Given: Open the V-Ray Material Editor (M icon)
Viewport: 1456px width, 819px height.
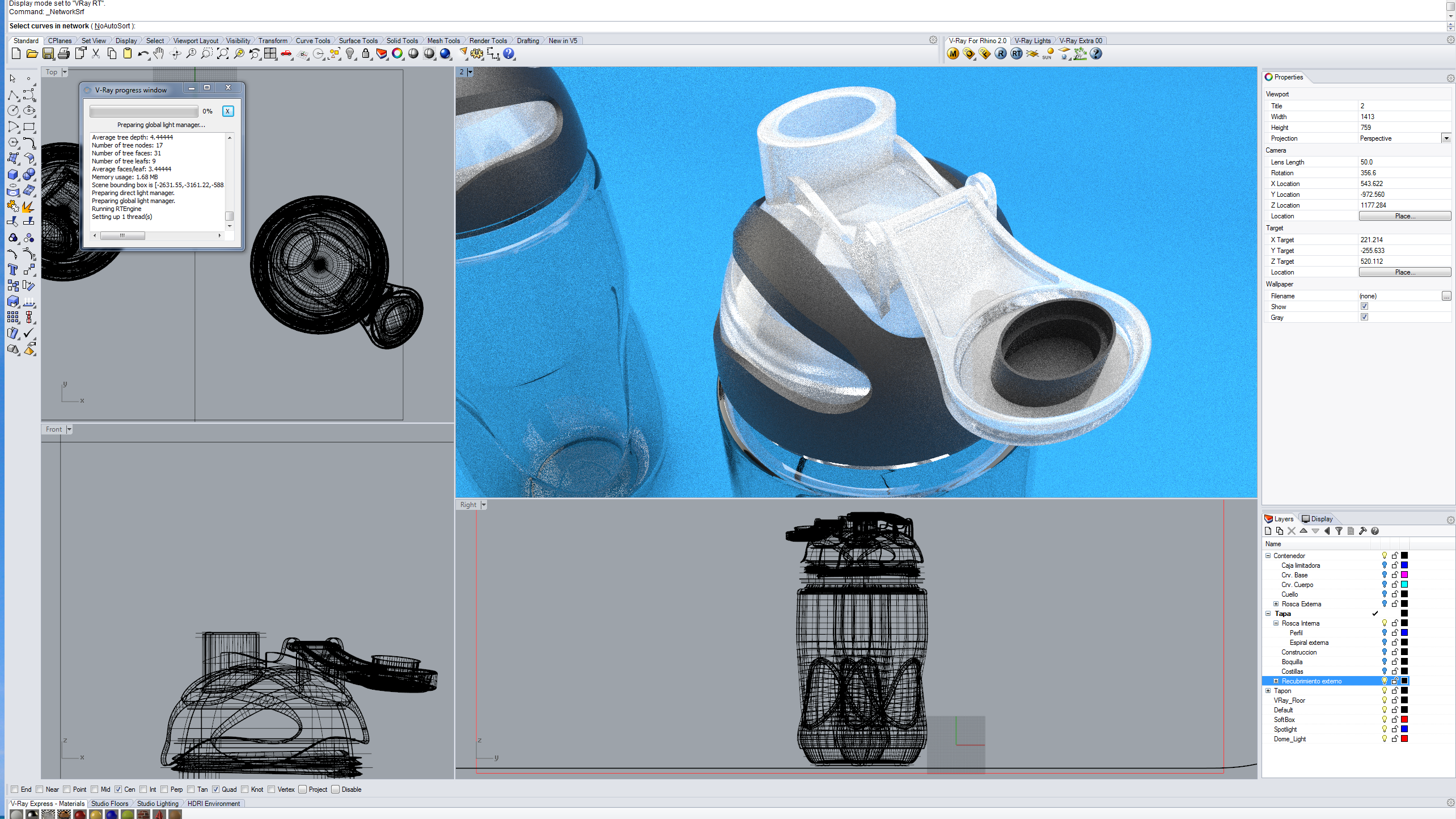Looking at the screenshot, I should (x=953, y=54).
